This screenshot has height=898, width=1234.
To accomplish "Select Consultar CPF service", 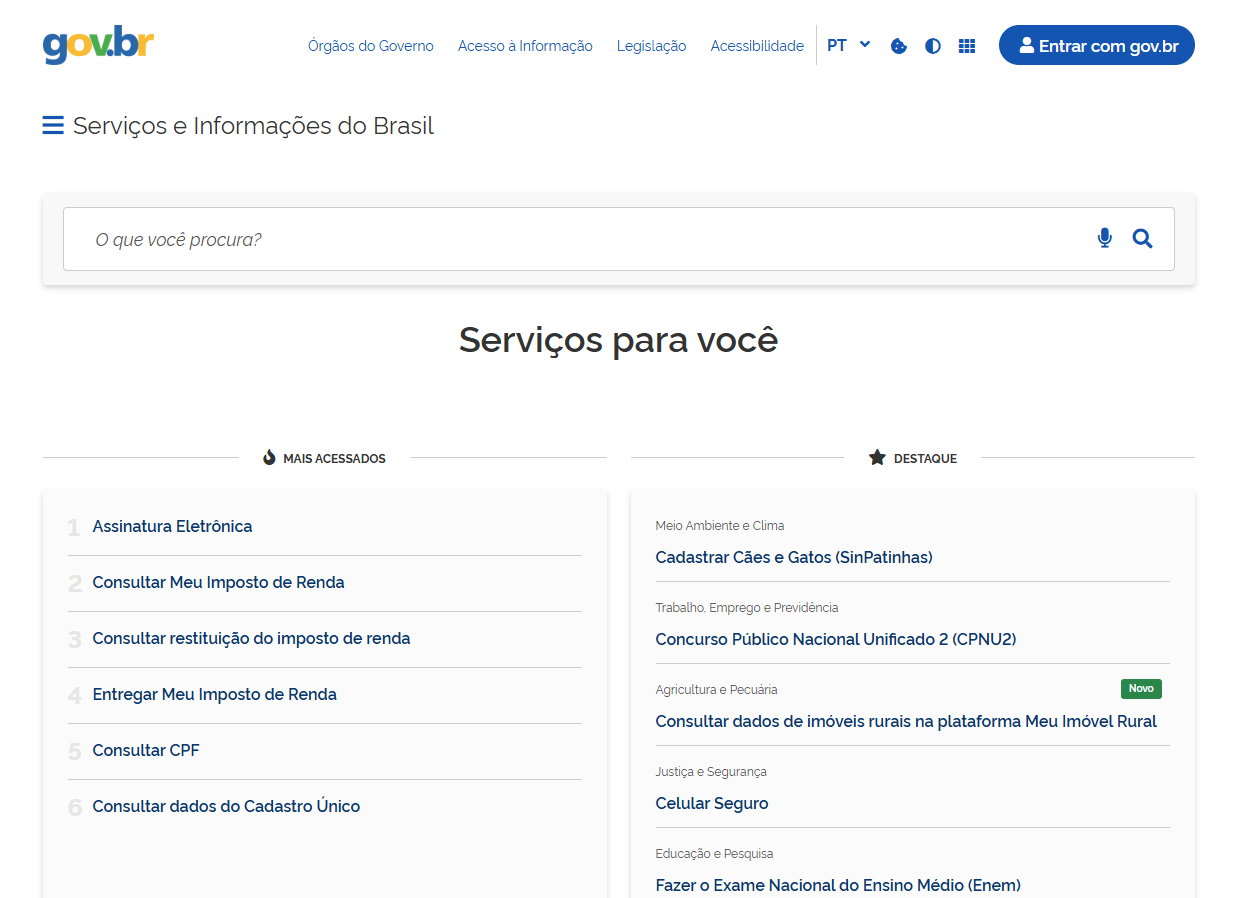I will pos(146,750).
